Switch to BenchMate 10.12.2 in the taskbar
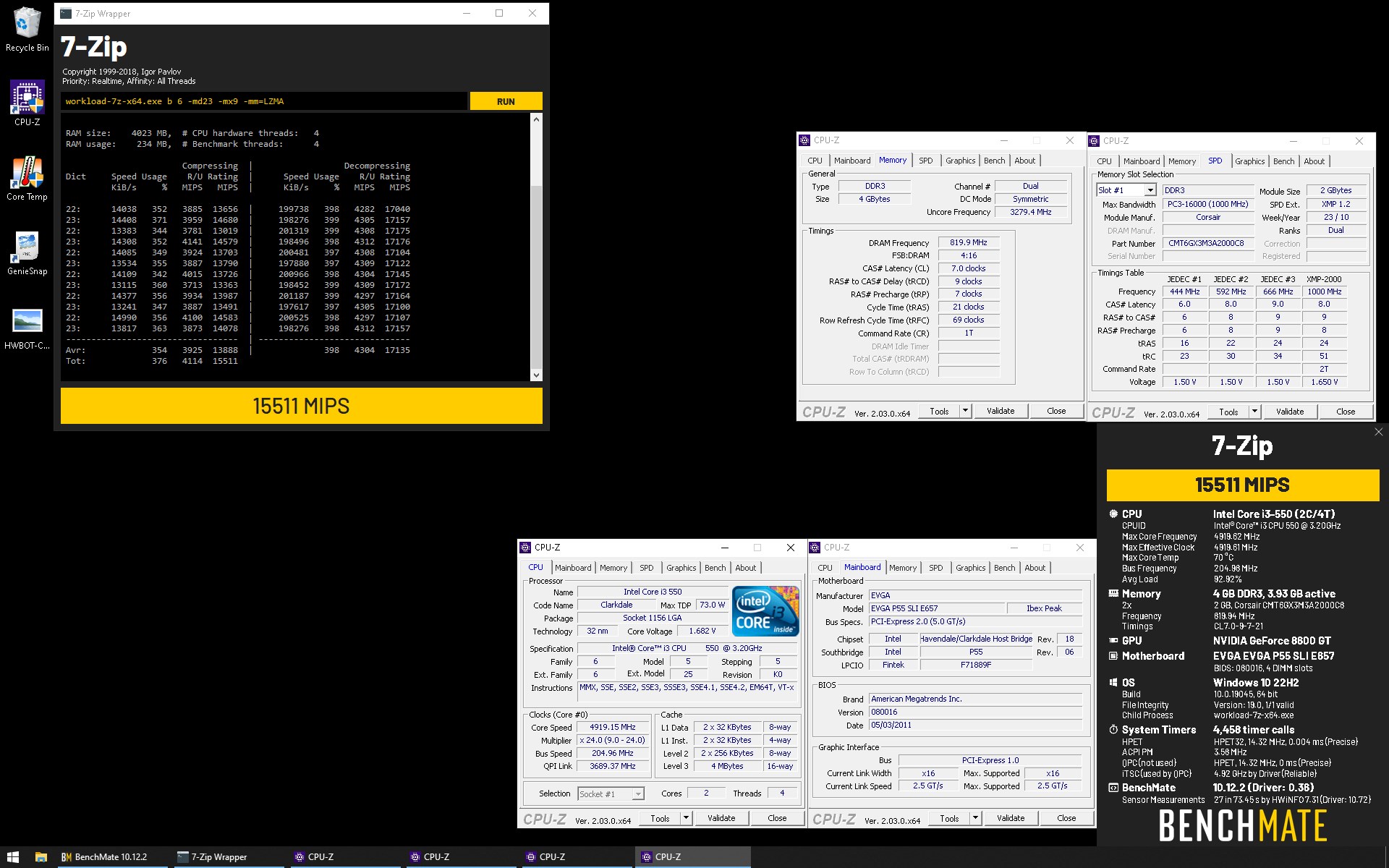1389x868 pixels. tap(111, 857)
